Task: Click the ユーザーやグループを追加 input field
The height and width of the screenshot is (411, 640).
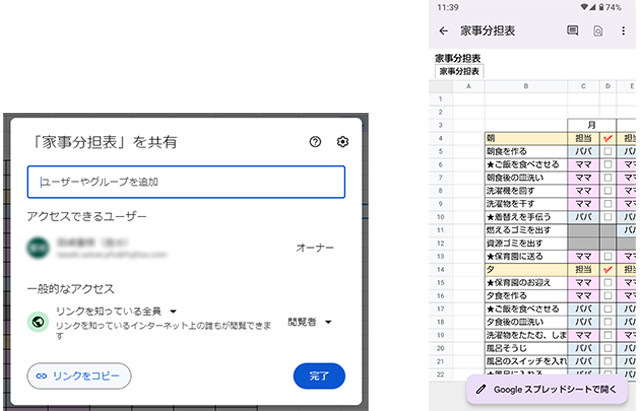Action: tap(186, 182)
